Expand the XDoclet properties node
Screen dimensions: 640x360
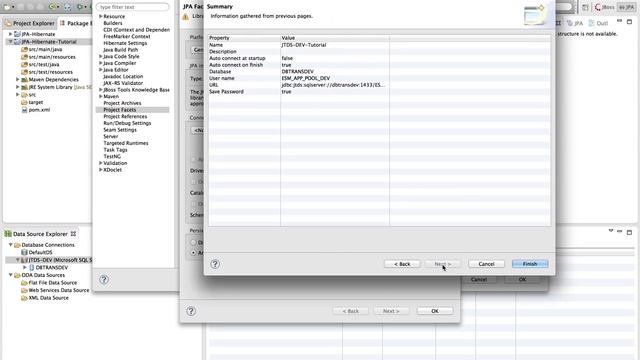100,170
